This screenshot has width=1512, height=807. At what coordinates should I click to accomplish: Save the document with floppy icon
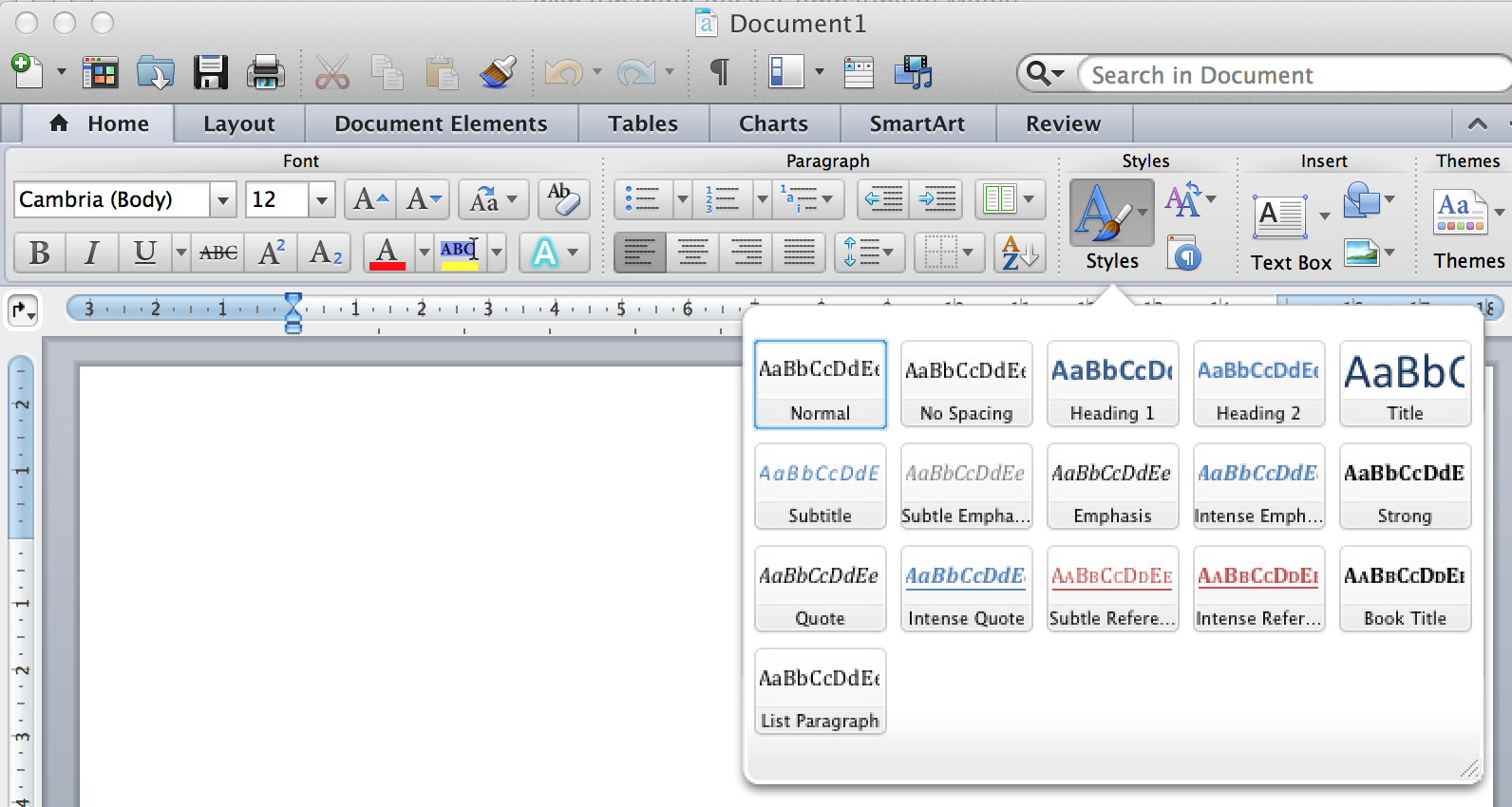pos(211,72)
